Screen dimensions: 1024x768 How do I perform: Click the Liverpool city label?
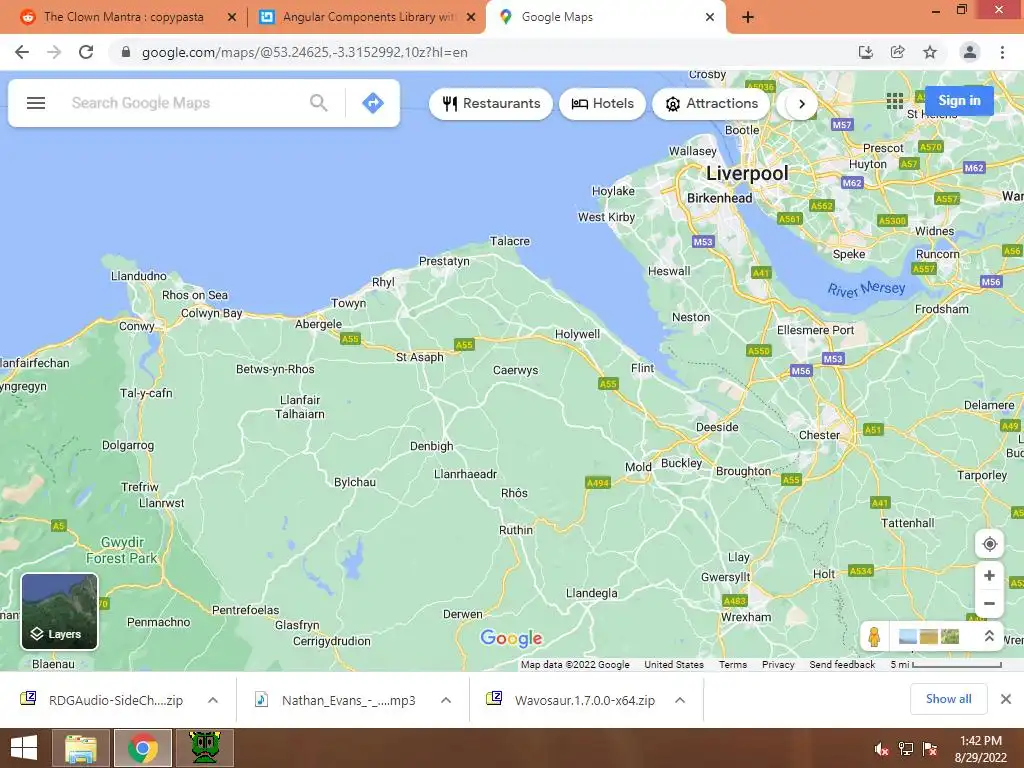click(x=747, y=173)
